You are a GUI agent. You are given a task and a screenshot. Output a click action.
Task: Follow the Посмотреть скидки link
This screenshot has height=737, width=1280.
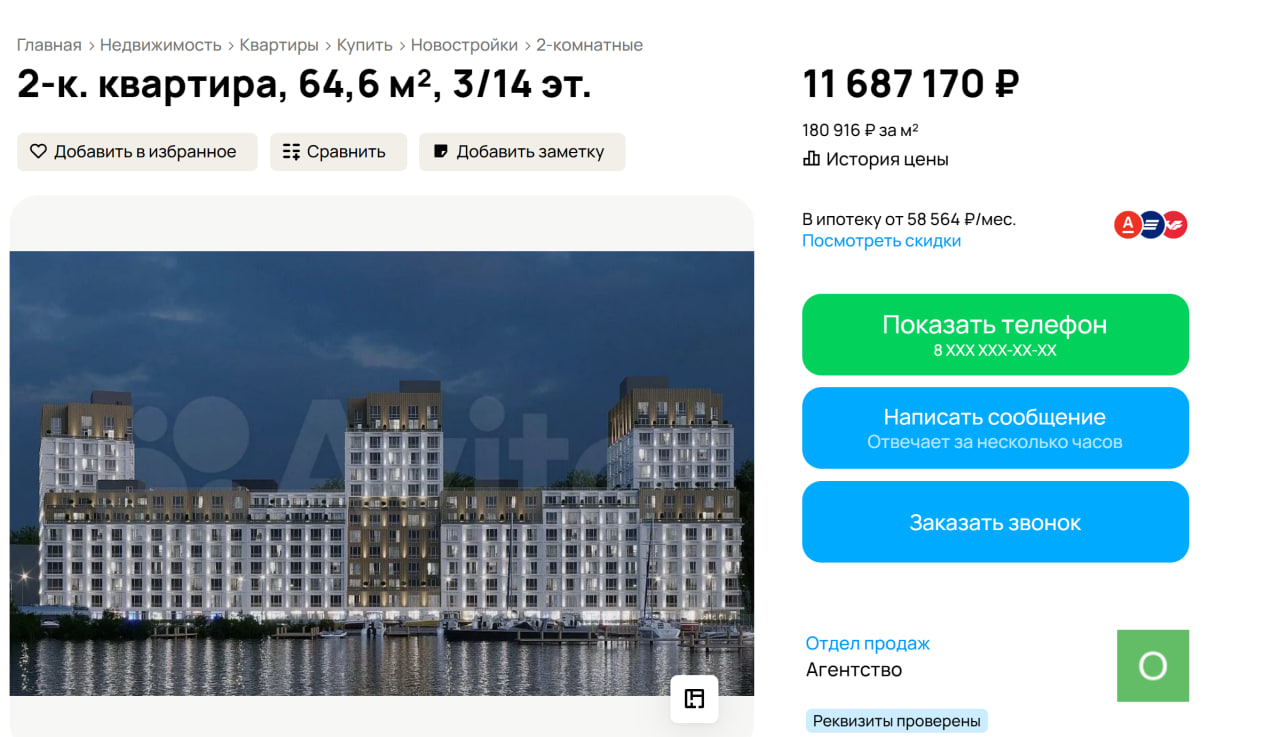tap(881, 241)
